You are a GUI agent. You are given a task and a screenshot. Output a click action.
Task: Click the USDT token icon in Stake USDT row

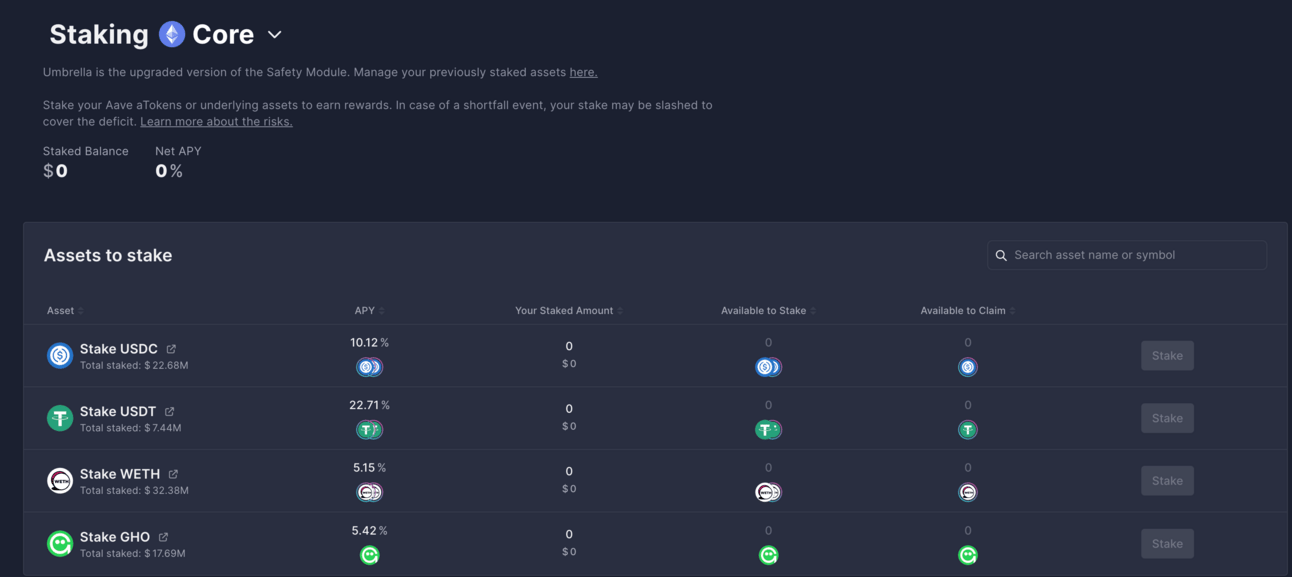click(x=60, y=418)
